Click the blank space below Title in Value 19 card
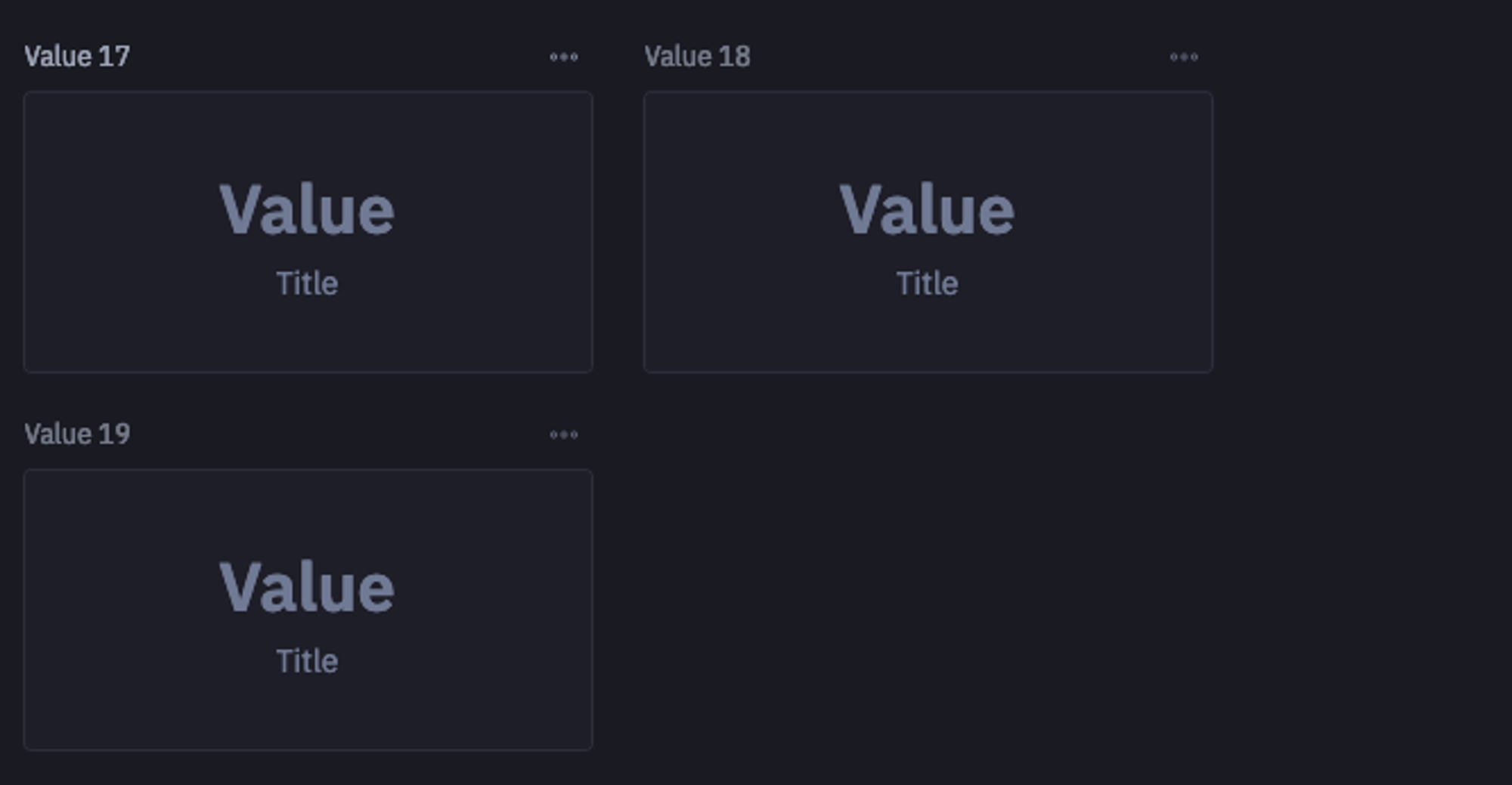Image resolution: width=1512 pixels, height=785 pixels. click(x=308, y=712)
